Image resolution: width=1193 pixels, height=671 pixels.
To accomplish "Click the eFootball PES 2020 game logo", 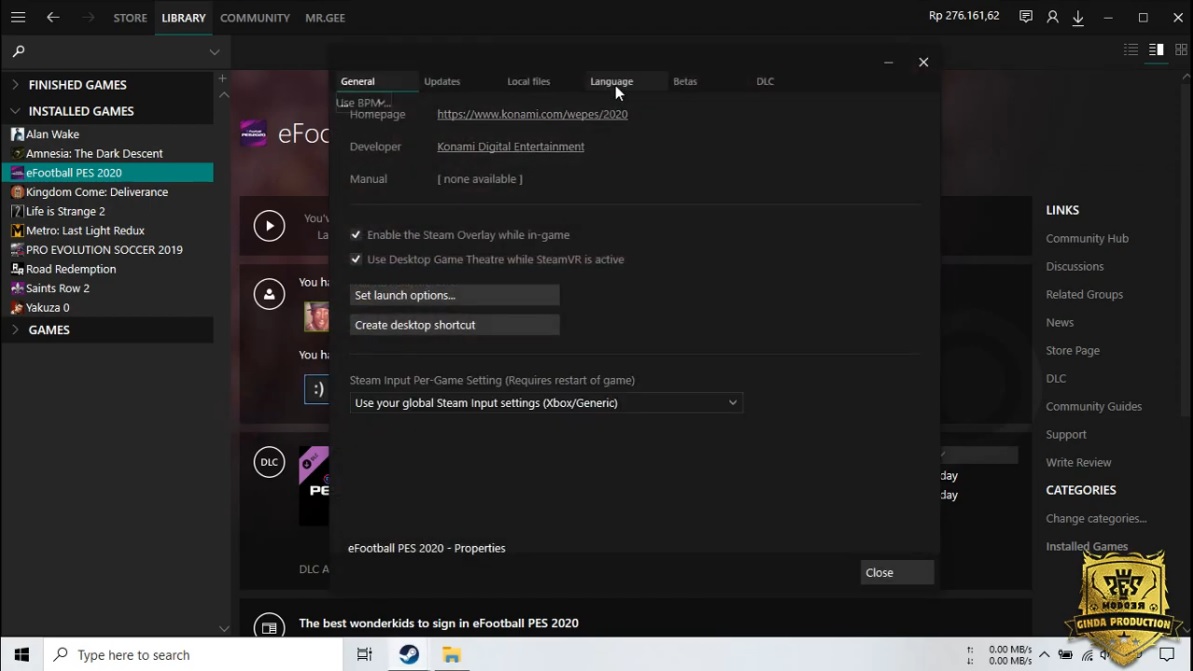I will pos(253,132).
